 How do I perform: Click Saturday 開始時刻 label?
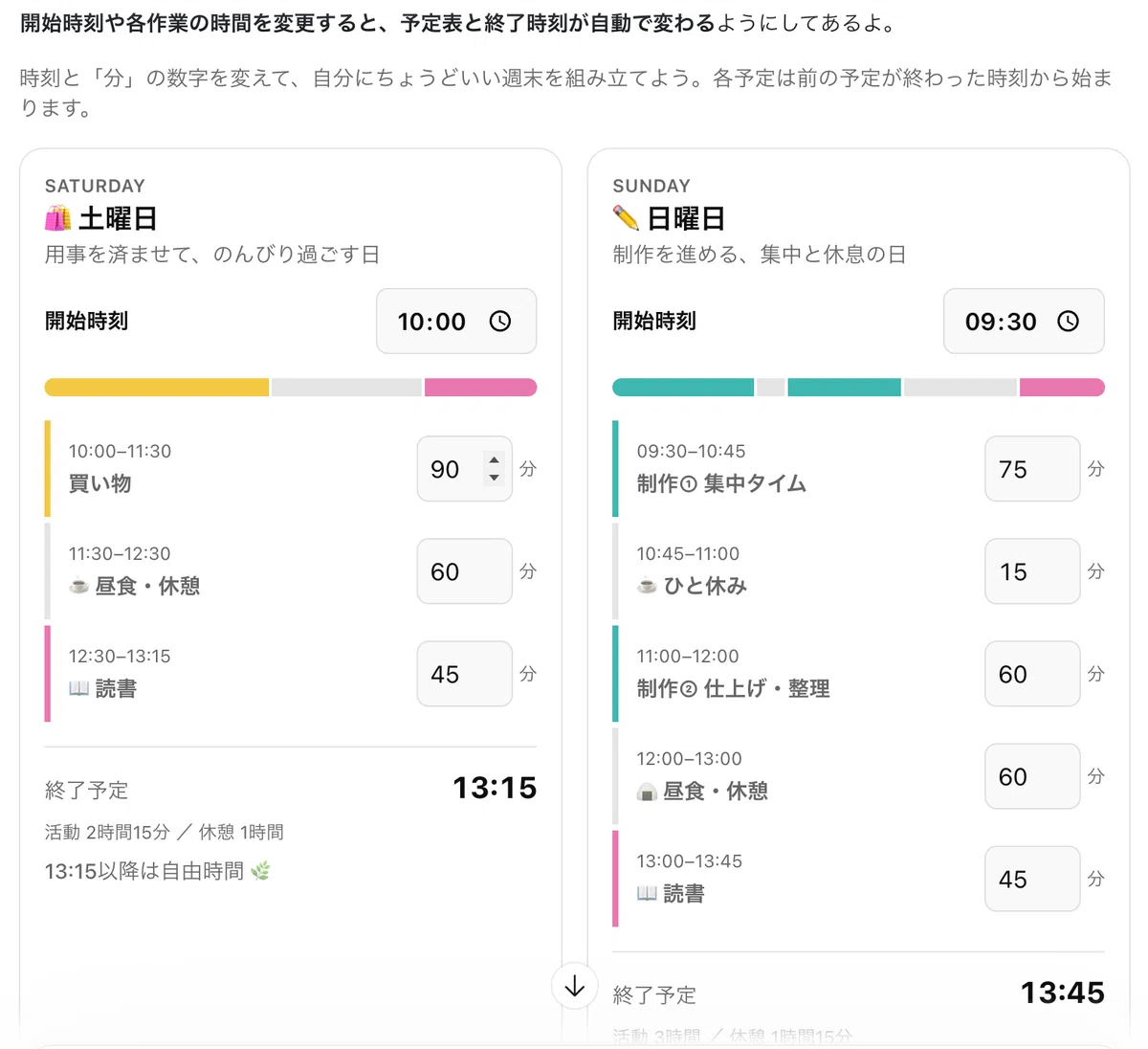(x=87, y=321)
